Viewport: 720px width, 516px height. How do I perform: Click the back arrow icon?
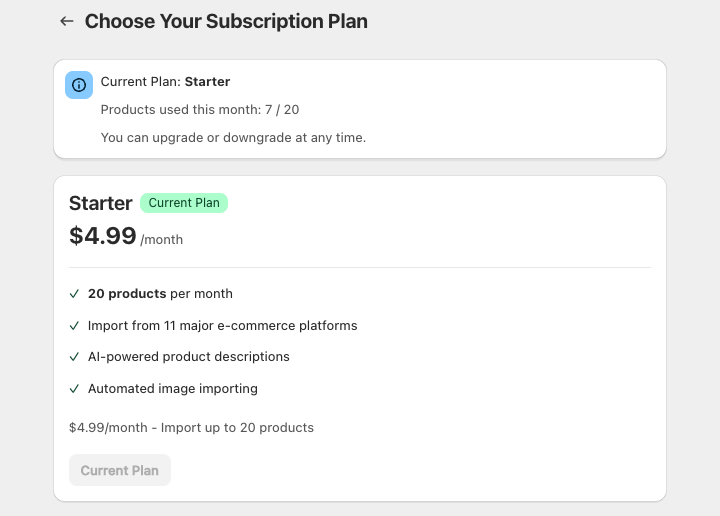click(x=67, y=21)
